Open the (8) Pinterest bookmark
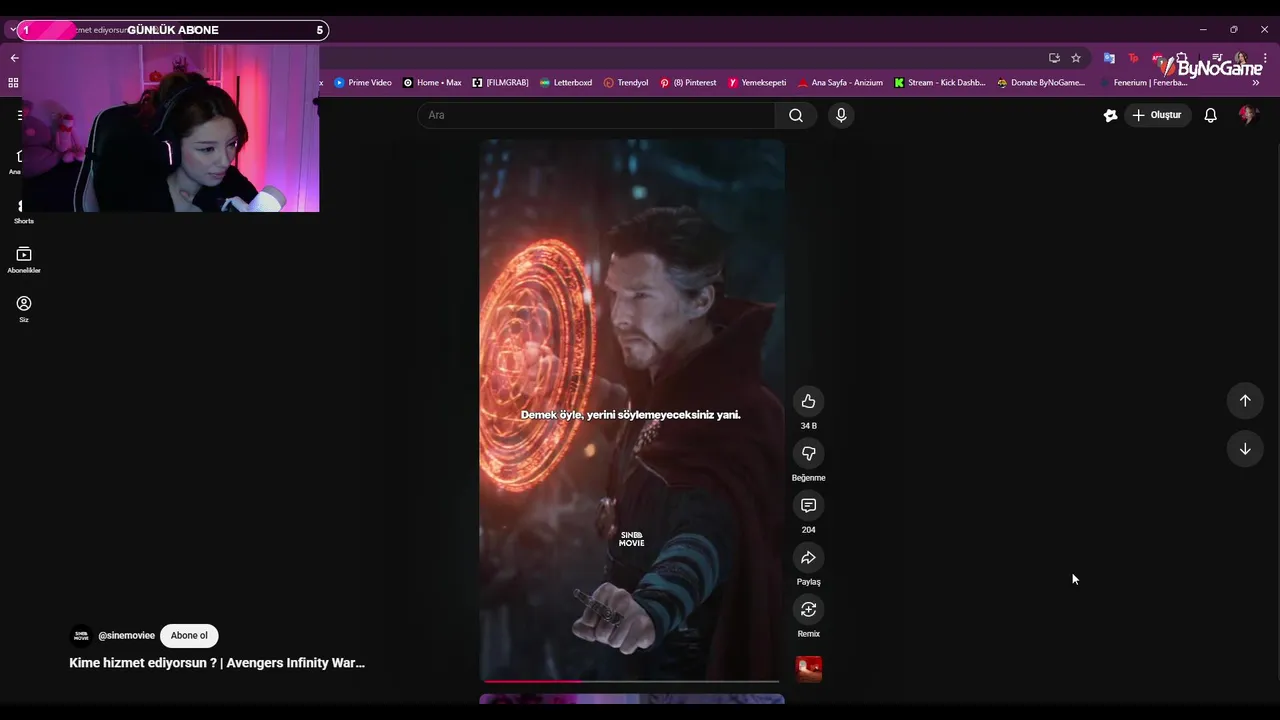 tap(688, 83)
